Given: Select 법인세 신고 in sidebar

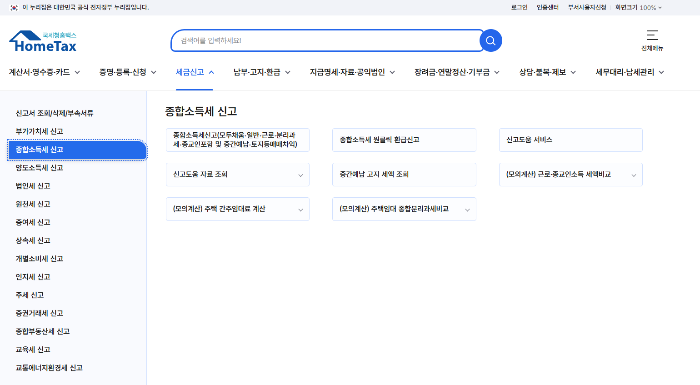Looking at the screenshot, I should click(33, 186).
